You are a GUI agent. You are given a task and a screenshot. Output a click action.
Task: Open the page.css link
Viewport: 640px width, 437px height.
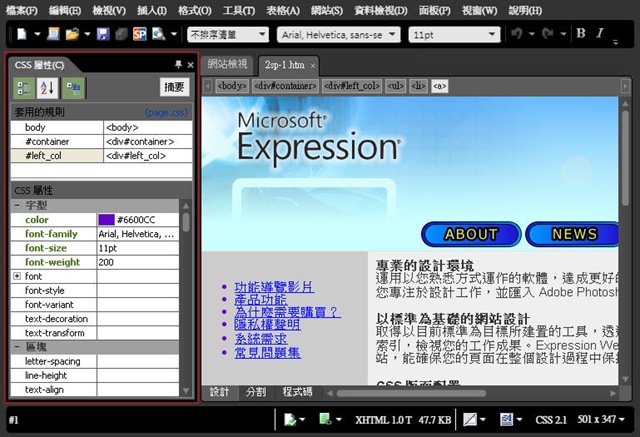click(166, 113)
